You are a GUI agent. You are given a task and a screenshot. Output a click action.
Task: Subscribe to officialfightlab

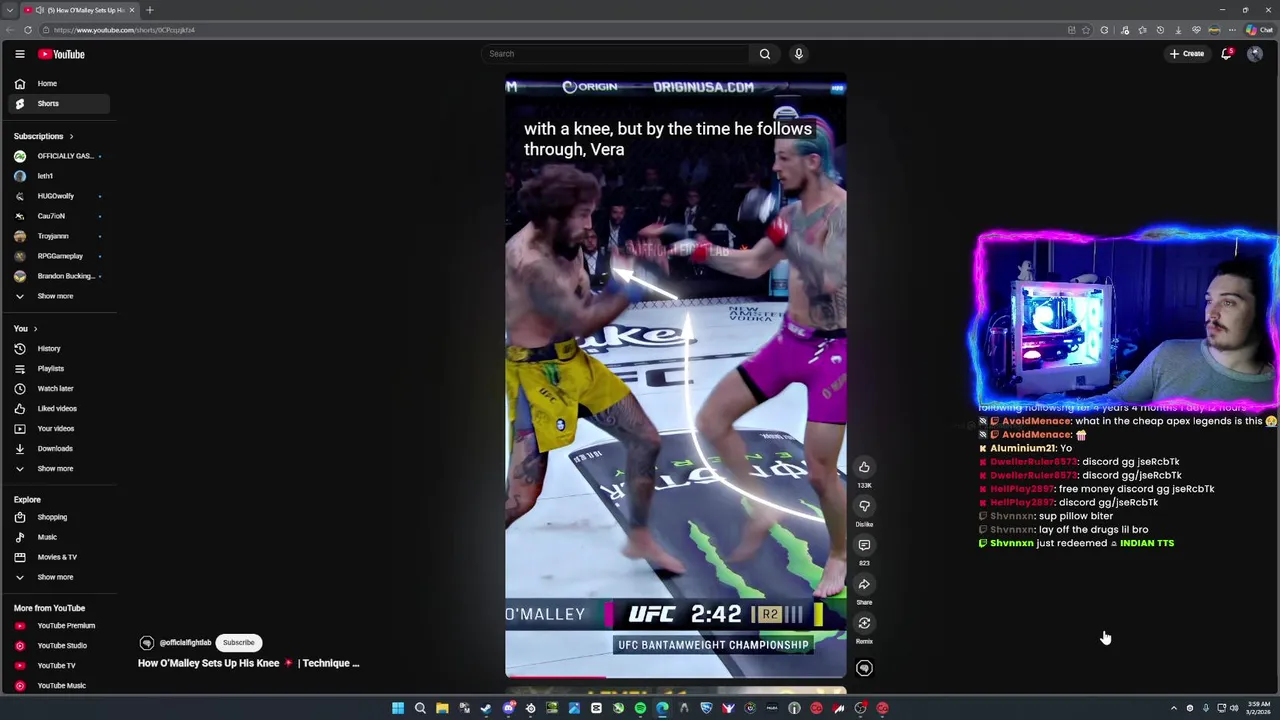238,643
